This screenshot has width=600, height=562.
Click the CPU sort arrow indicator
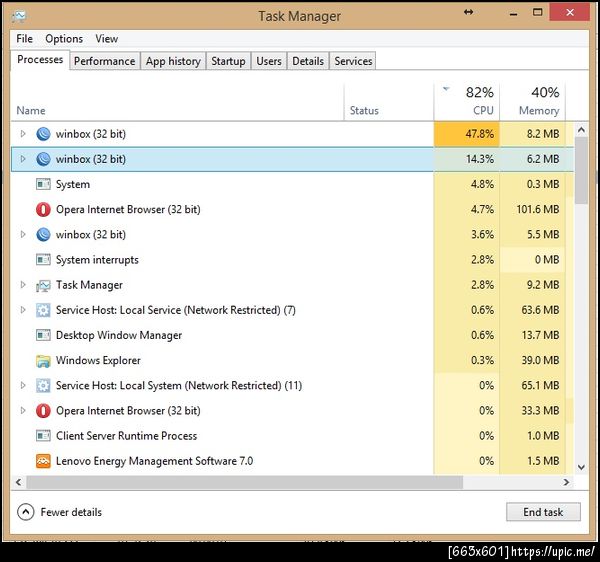446,89
